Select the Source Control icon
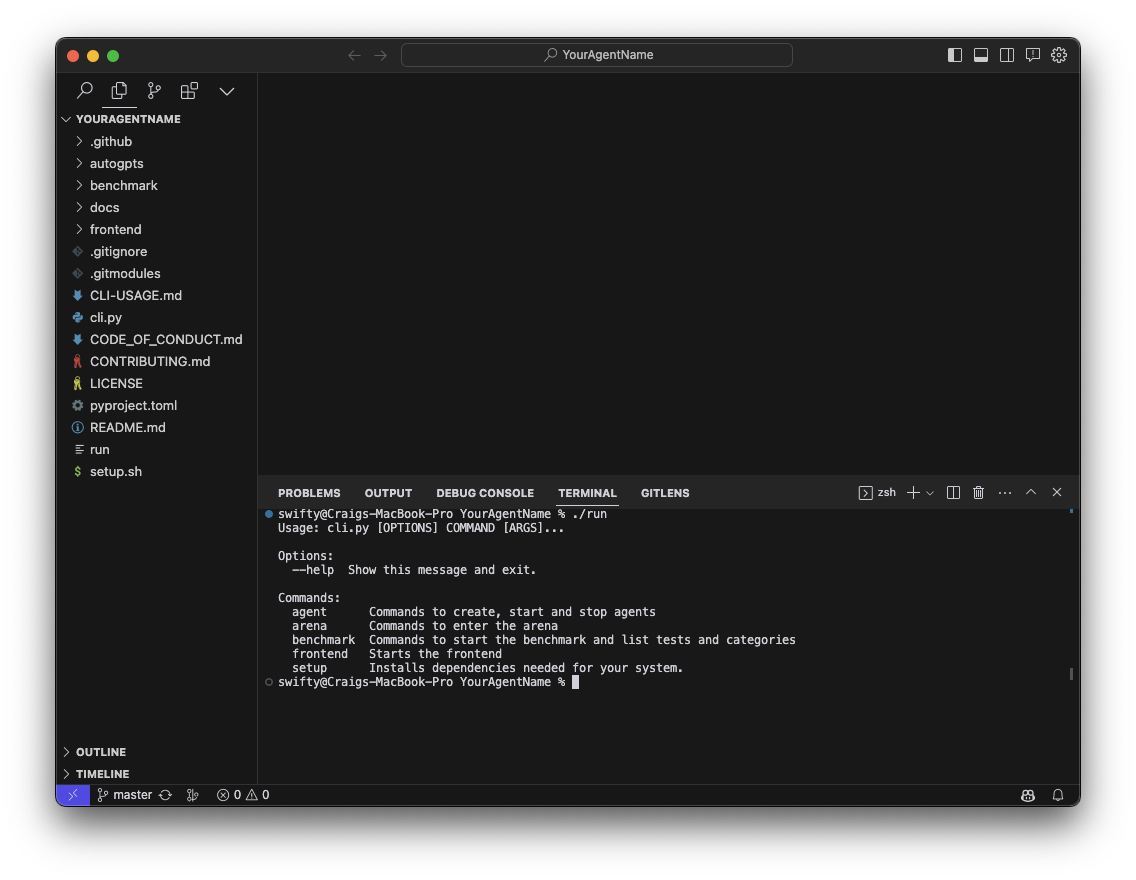This screenshot has width=1136, height=880. pos(153,90)
